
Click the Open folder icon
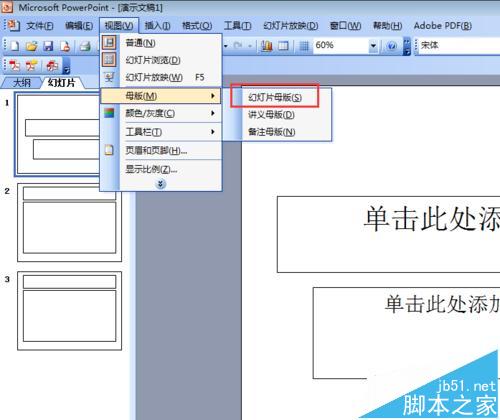tap(32, 46)
